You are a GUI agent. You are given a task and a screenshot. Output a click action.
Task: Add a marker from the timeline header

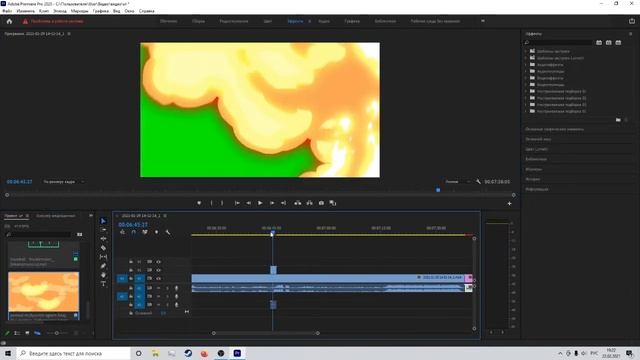pos(156,232)
